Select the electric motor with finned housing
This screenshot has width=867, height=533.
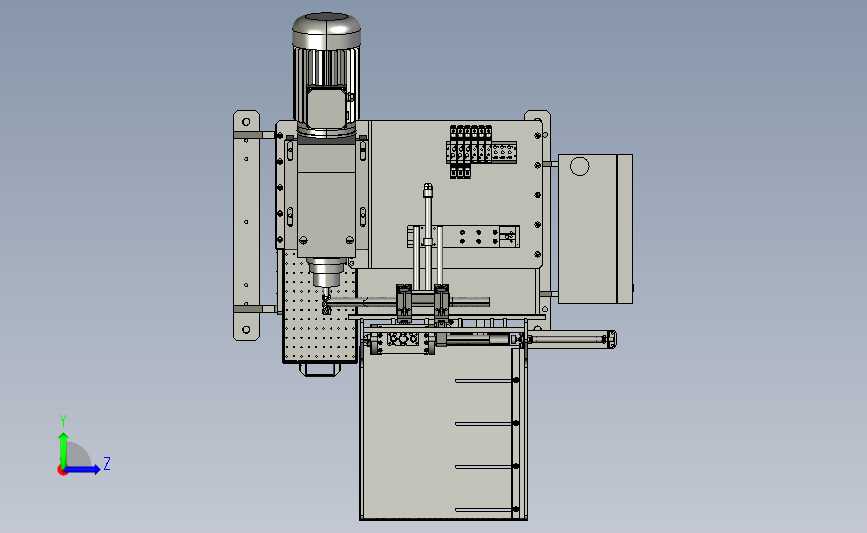coord(326,75)
